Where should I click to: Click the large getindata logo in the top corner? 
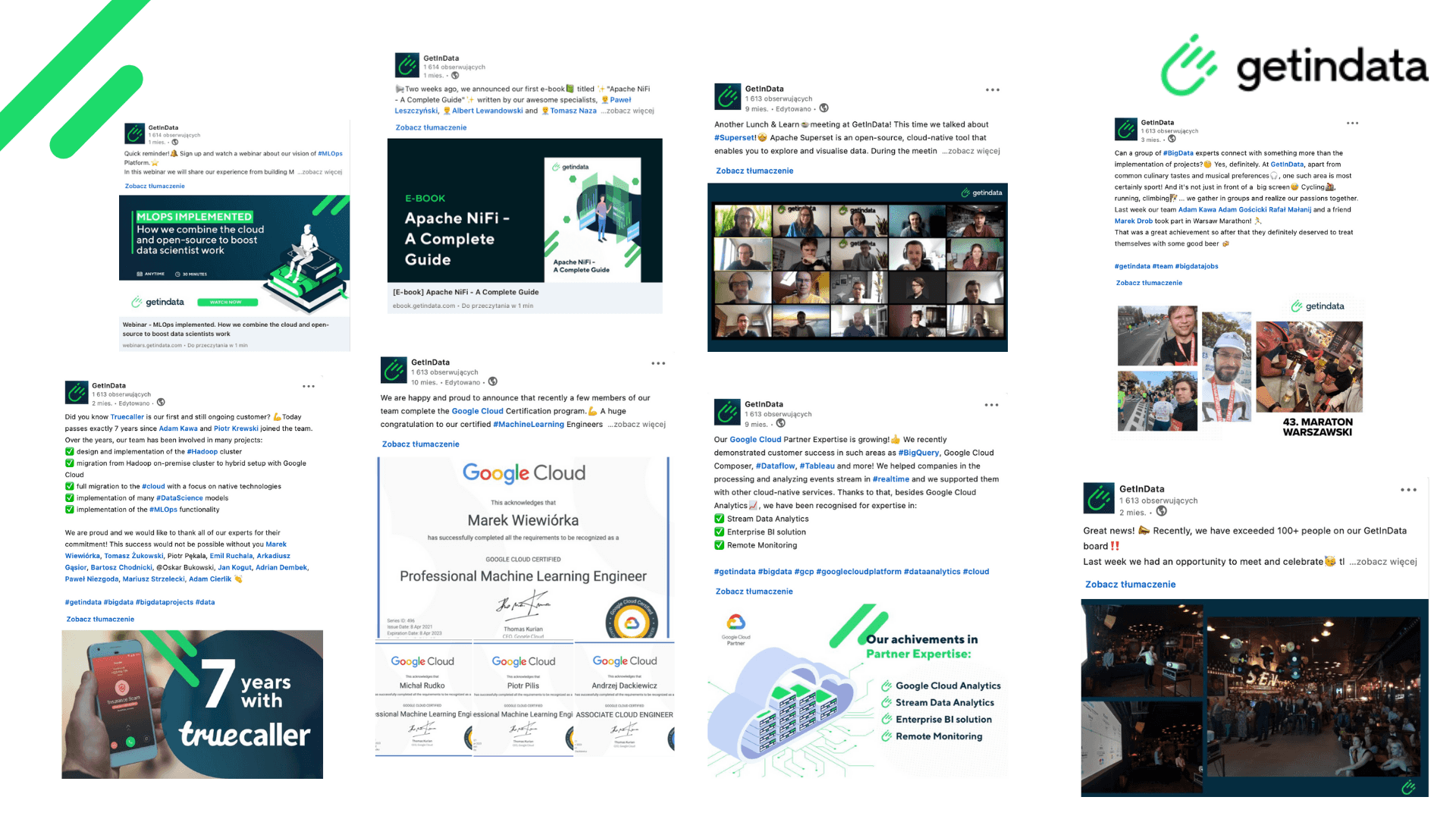click(x=1294, y=66)
